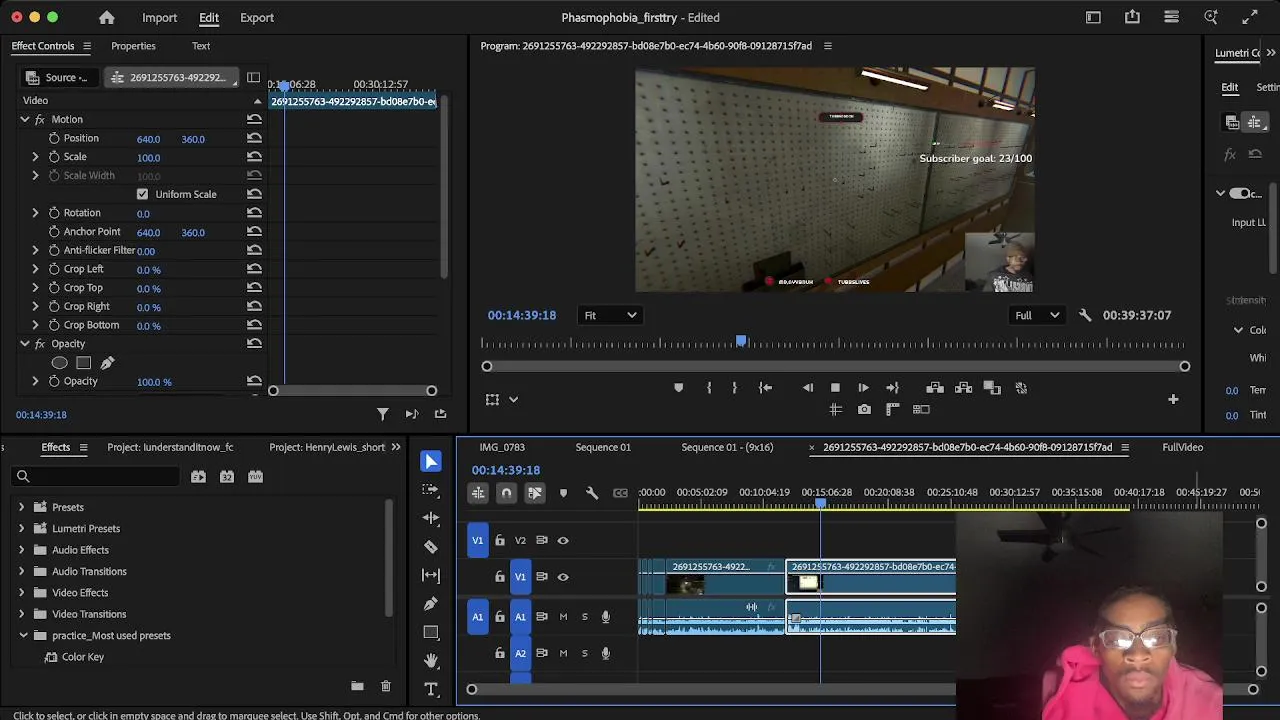1280x720 pixels.
Task: Open the Program Monitor button editor plus
Action: click(1173, 400)
